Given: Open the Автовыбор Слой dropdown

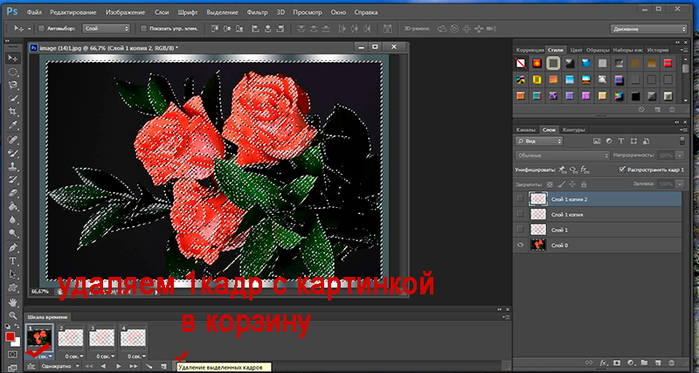Looking at the screenshot, I should point(107,29).
